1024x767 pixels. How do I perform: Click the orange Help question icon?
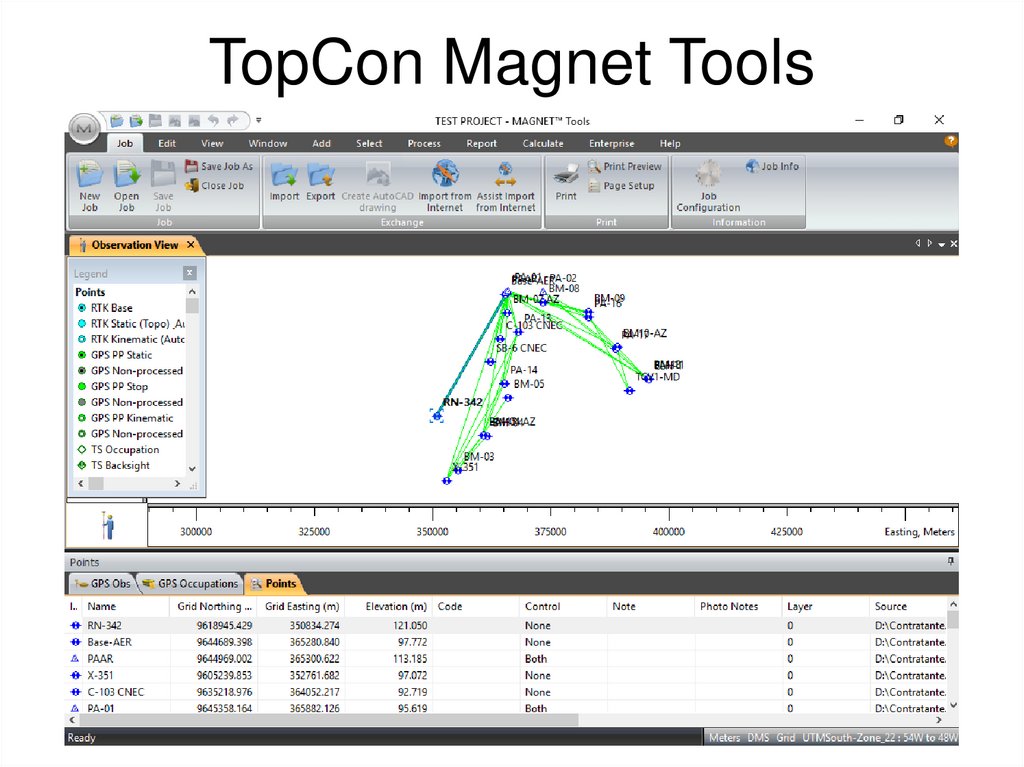(x=950, y=140)
